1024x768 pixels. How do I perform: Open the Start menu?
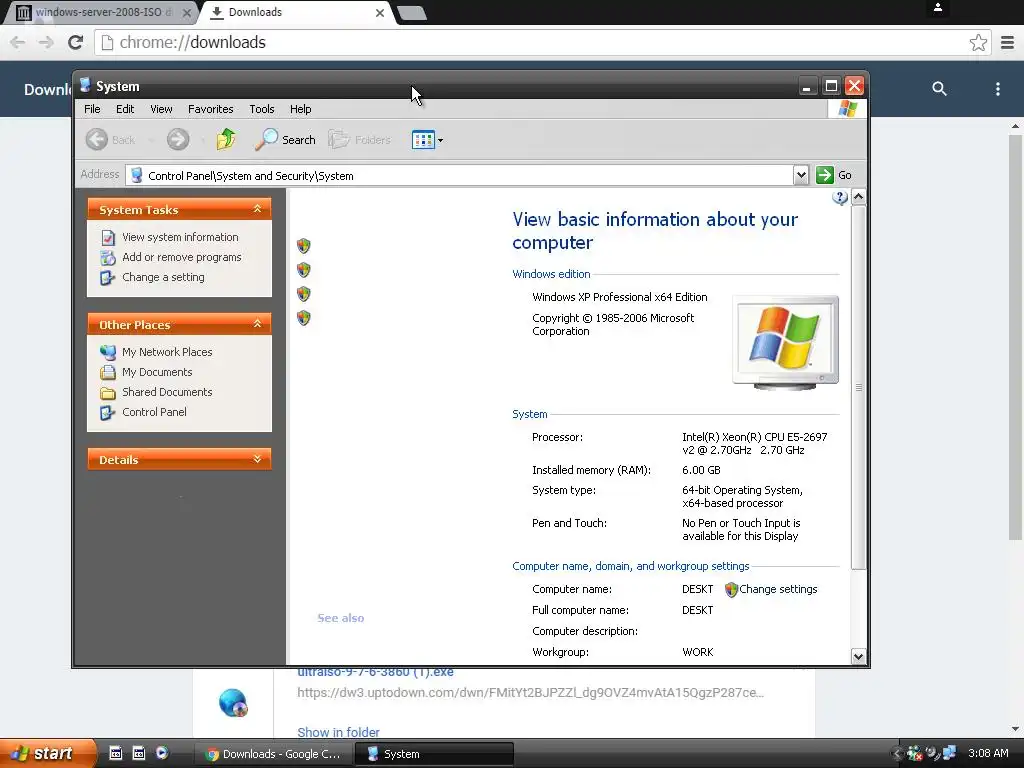pos(47,753)
